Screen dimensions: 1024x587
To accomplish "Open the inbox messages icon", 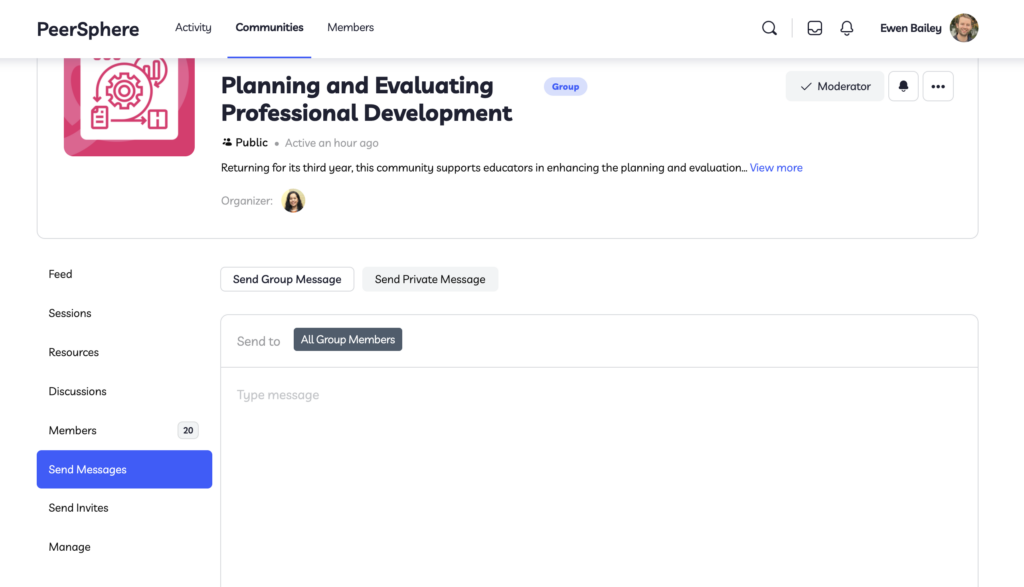I will click(814, 28).
